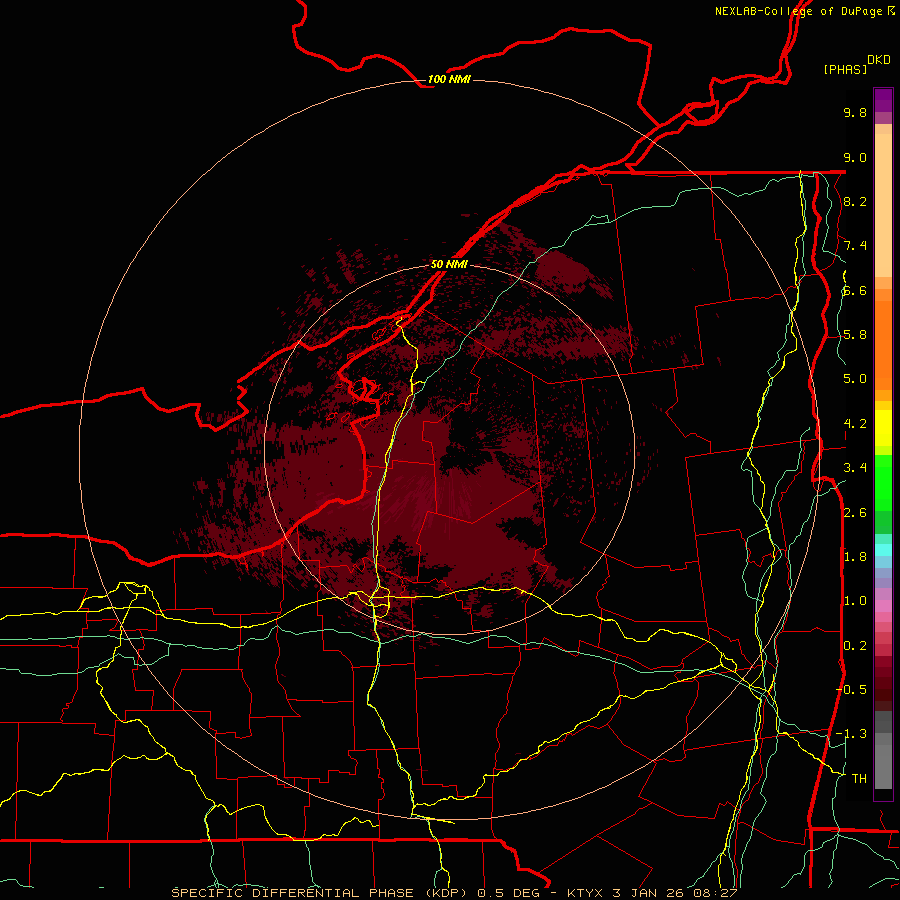Click the 50 NMI range ring label

[x=449, y=264]
